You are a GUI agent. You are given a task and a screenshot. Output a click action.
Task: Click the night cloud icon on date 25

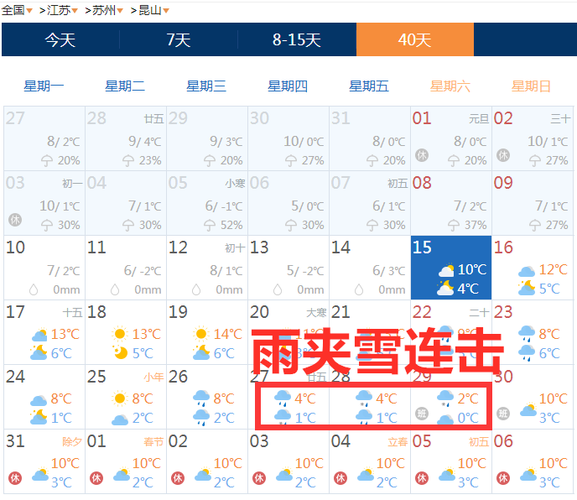pyautogui.click(x=120, y=419)
